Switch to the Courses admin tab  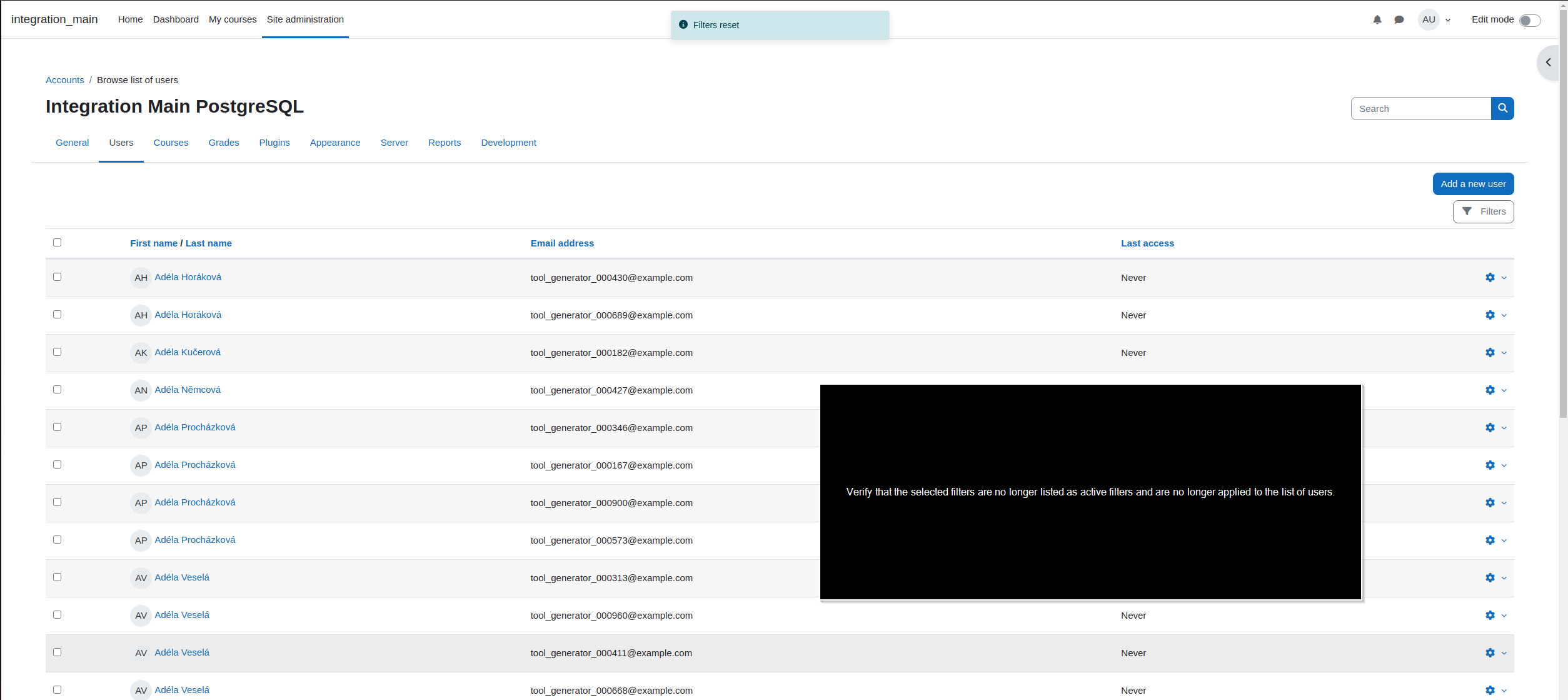pos(171,143)
